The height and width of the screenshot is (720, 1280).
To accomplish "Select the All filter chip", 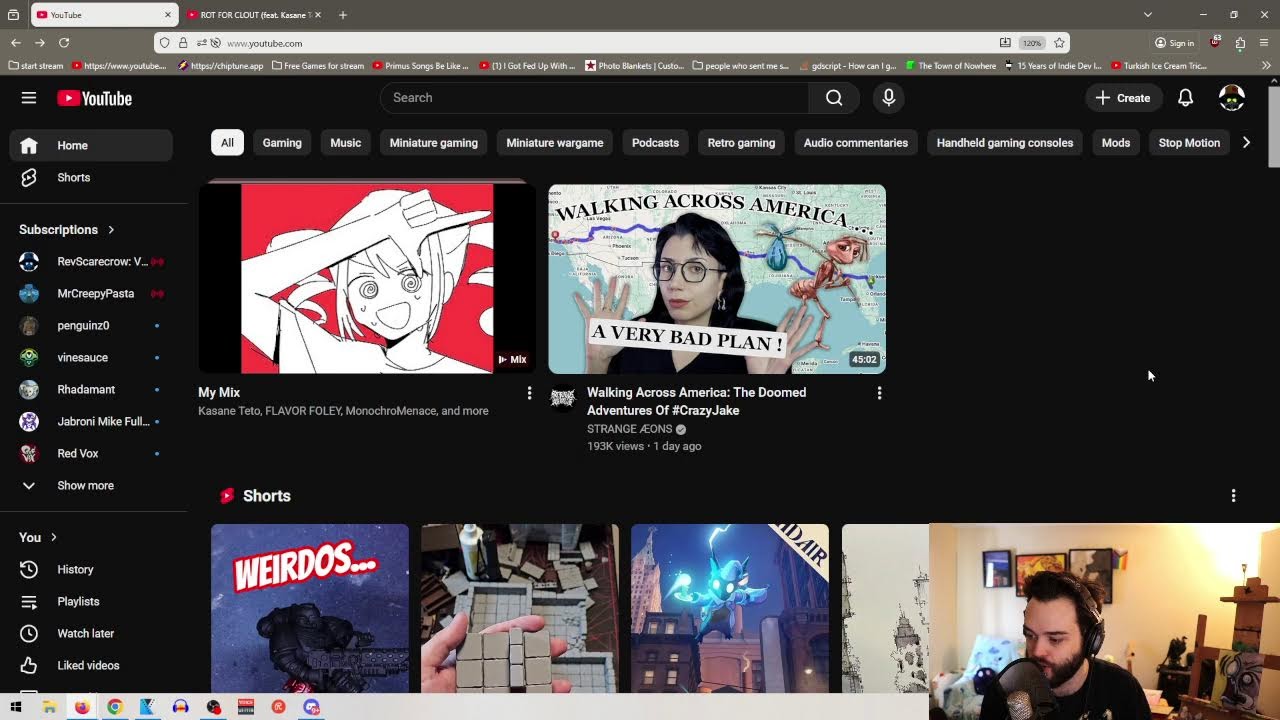I will 227,143.
